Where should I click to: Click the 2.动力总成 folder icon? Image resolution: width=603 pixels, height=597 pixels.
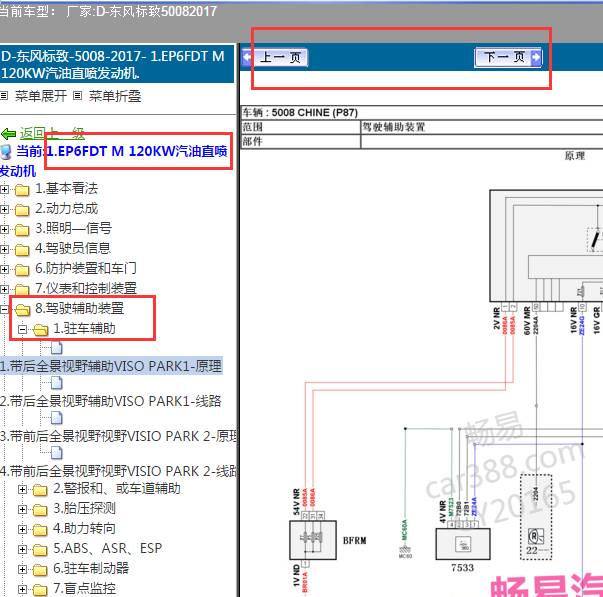click(22, 210)
